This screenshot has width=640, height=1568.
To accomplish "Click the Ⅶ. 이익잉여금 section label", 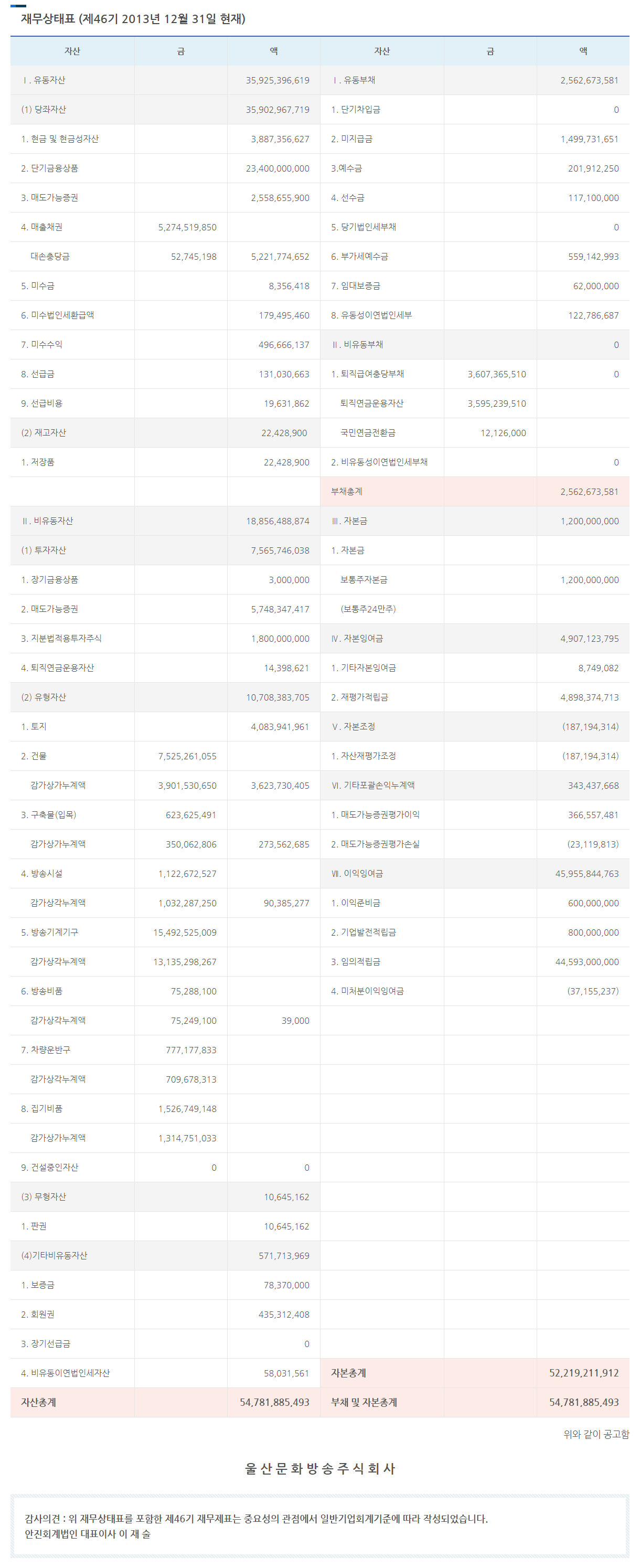I will pos(357,874).
